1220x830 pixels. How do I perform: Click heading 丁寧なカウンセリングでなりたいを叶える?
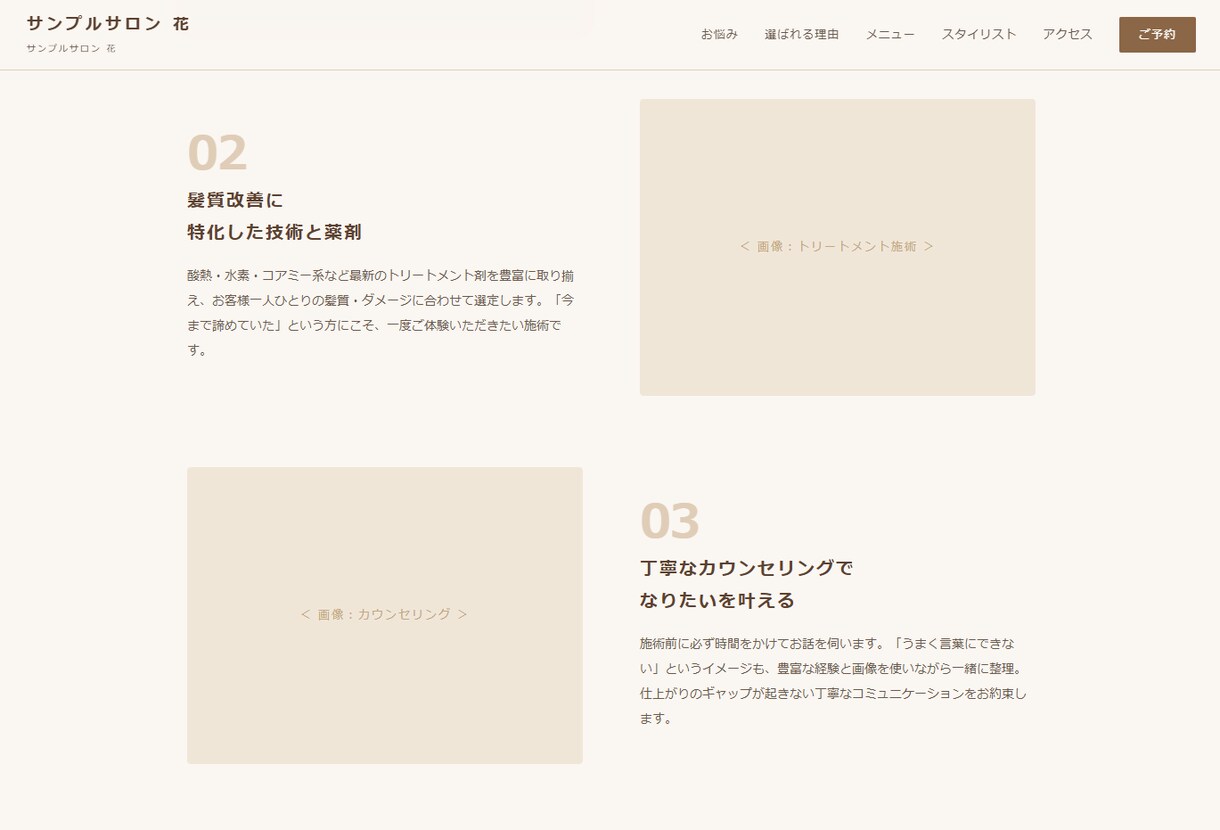tap(747, 584)
